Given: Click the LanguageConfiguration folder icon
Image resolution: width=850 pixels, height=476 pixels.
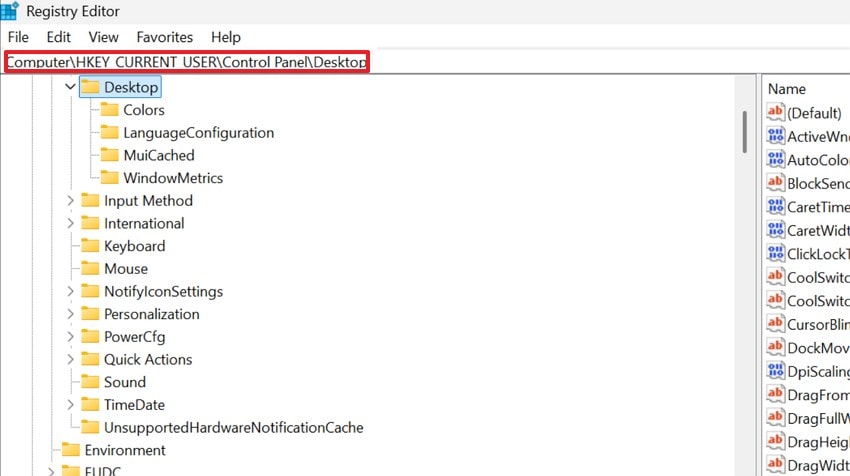Looking at the screenshot, I should coord(110,132).
